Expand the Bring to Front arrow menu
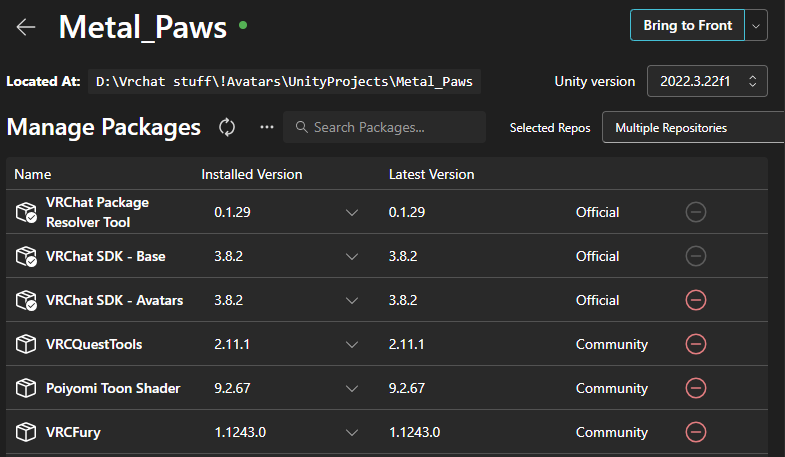This screenshot has width=785, height=457. click(757, 25)
